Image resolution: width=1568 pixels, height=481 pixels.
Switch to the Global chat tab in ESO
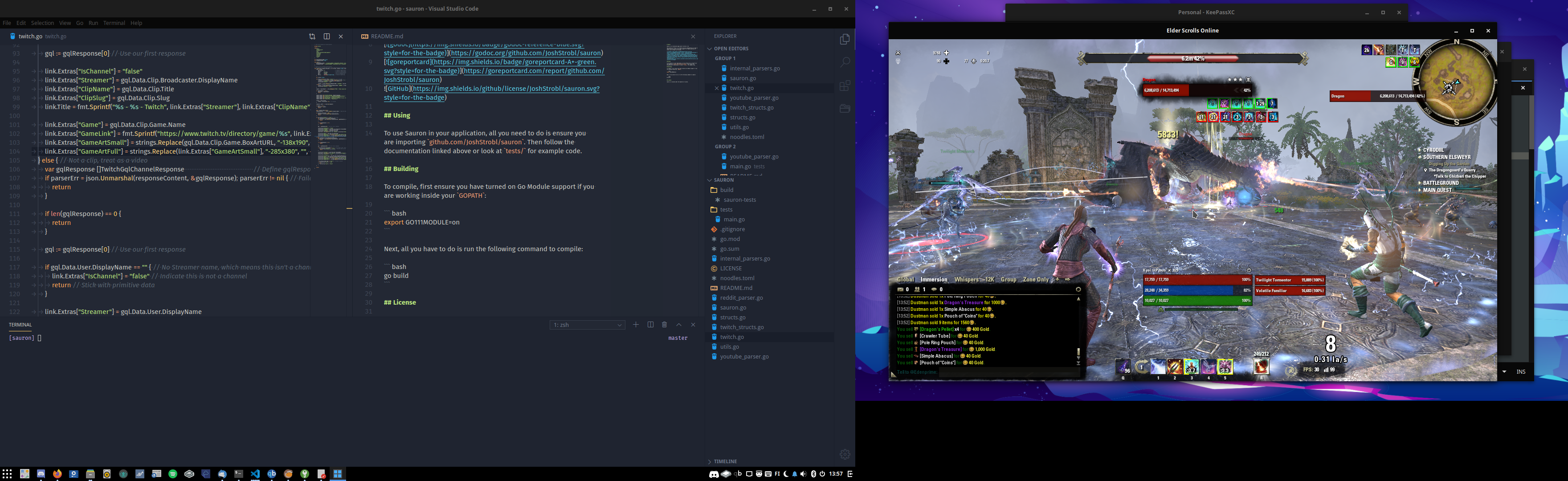pyautogui.click(x=905, y=280)
